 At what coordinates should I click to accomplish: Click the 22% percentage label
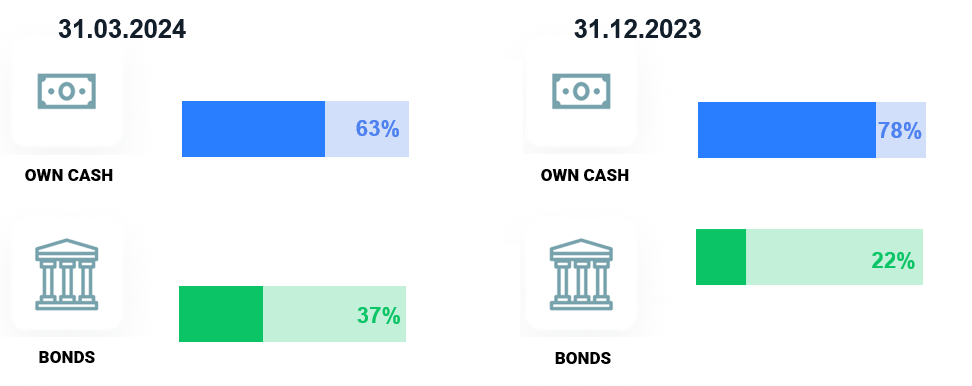(893, 261)
